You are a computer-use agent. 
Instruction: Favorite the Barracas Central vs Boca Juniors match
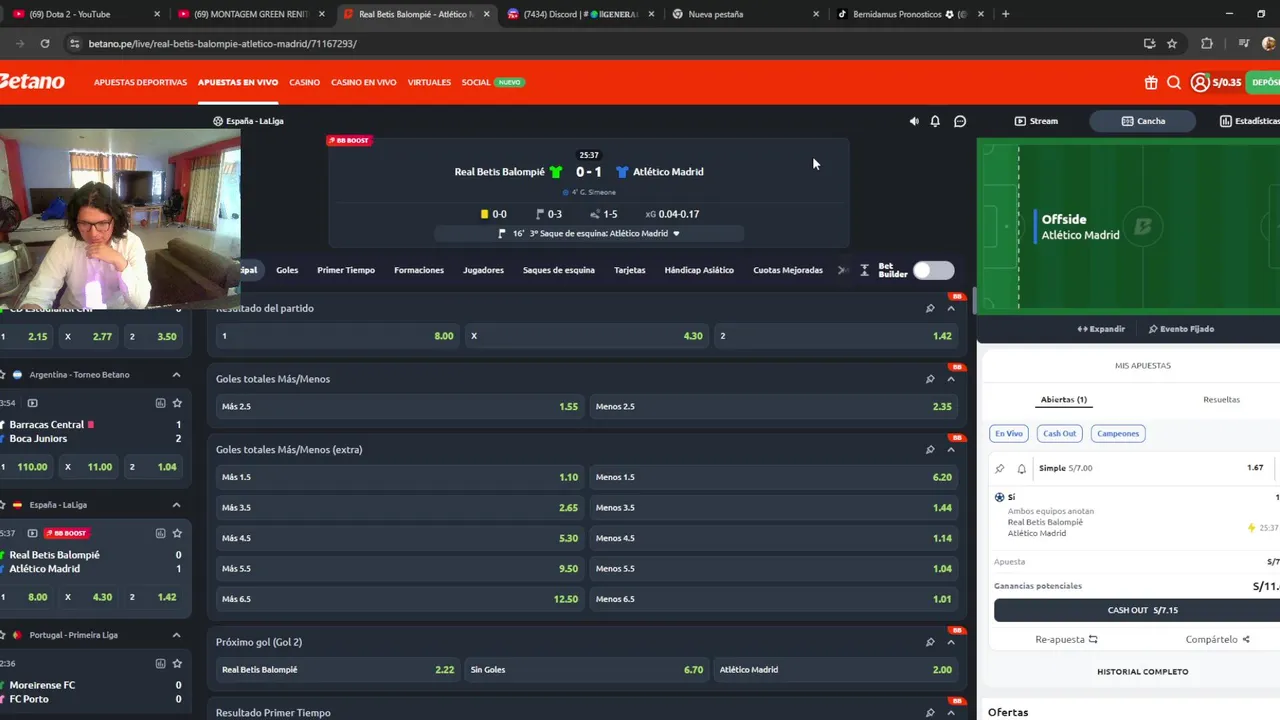(x=177, y=403)
